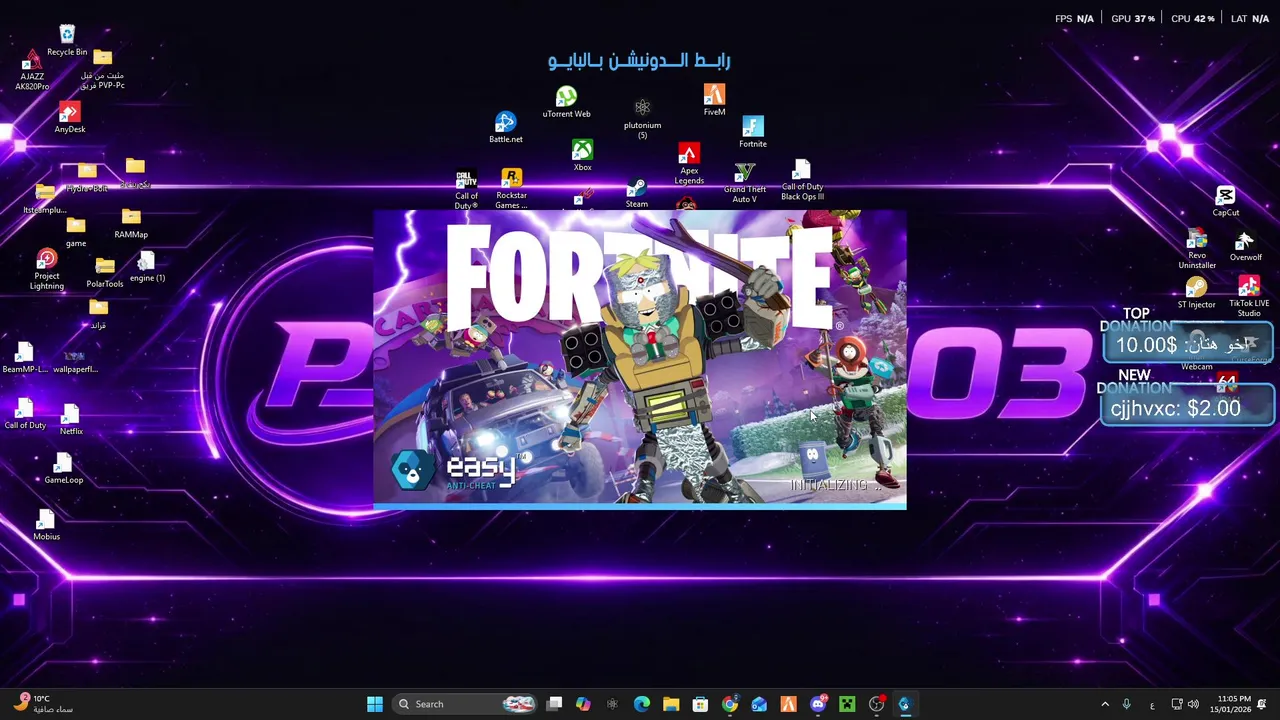This screenshot has height=720, width=1280.
Task: Launch Project Lightning shortcut
Action: (x=47, y=270)
